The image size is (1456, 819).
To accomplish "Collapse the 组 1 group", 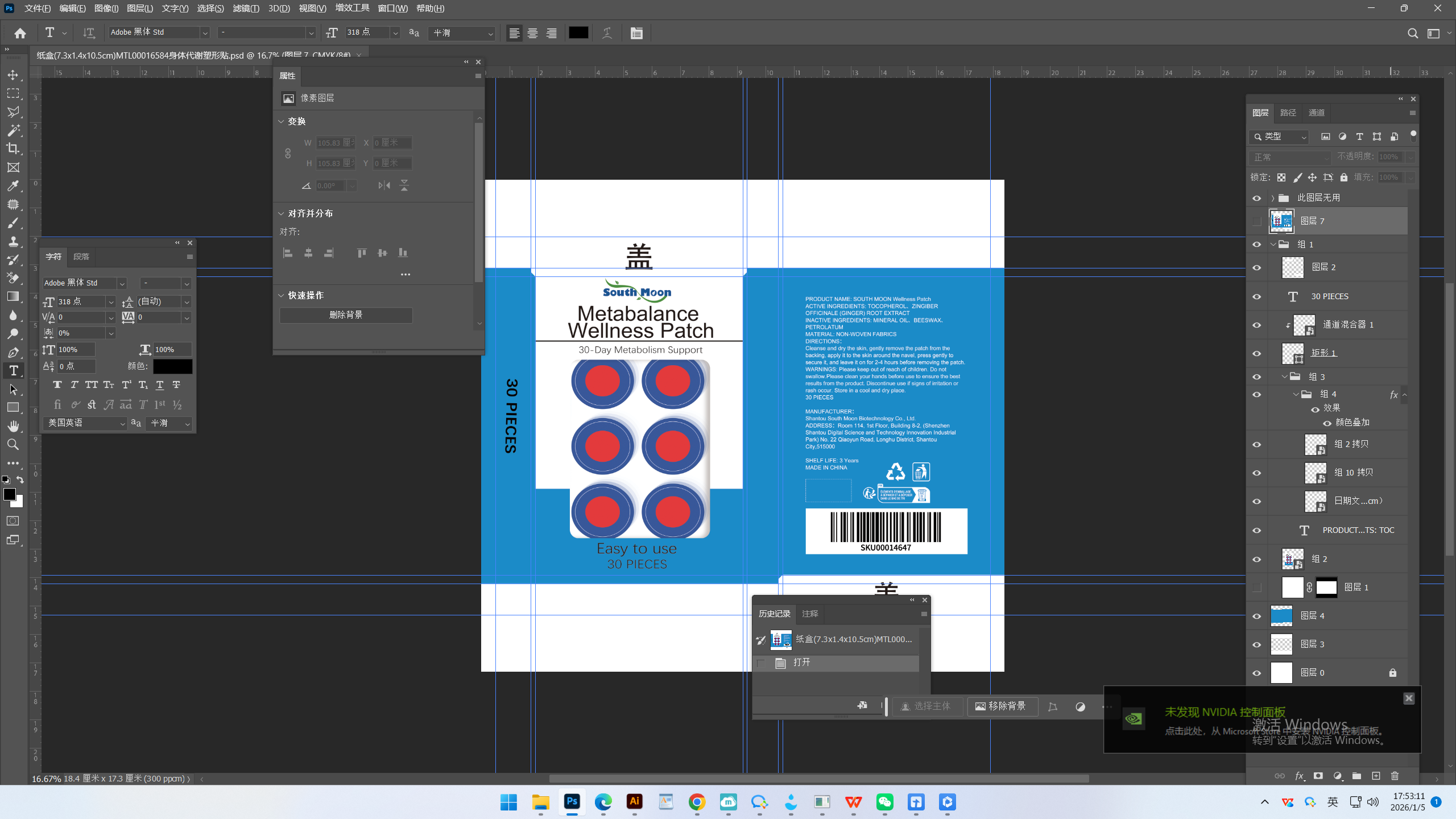I will (x=1273, y=245).
